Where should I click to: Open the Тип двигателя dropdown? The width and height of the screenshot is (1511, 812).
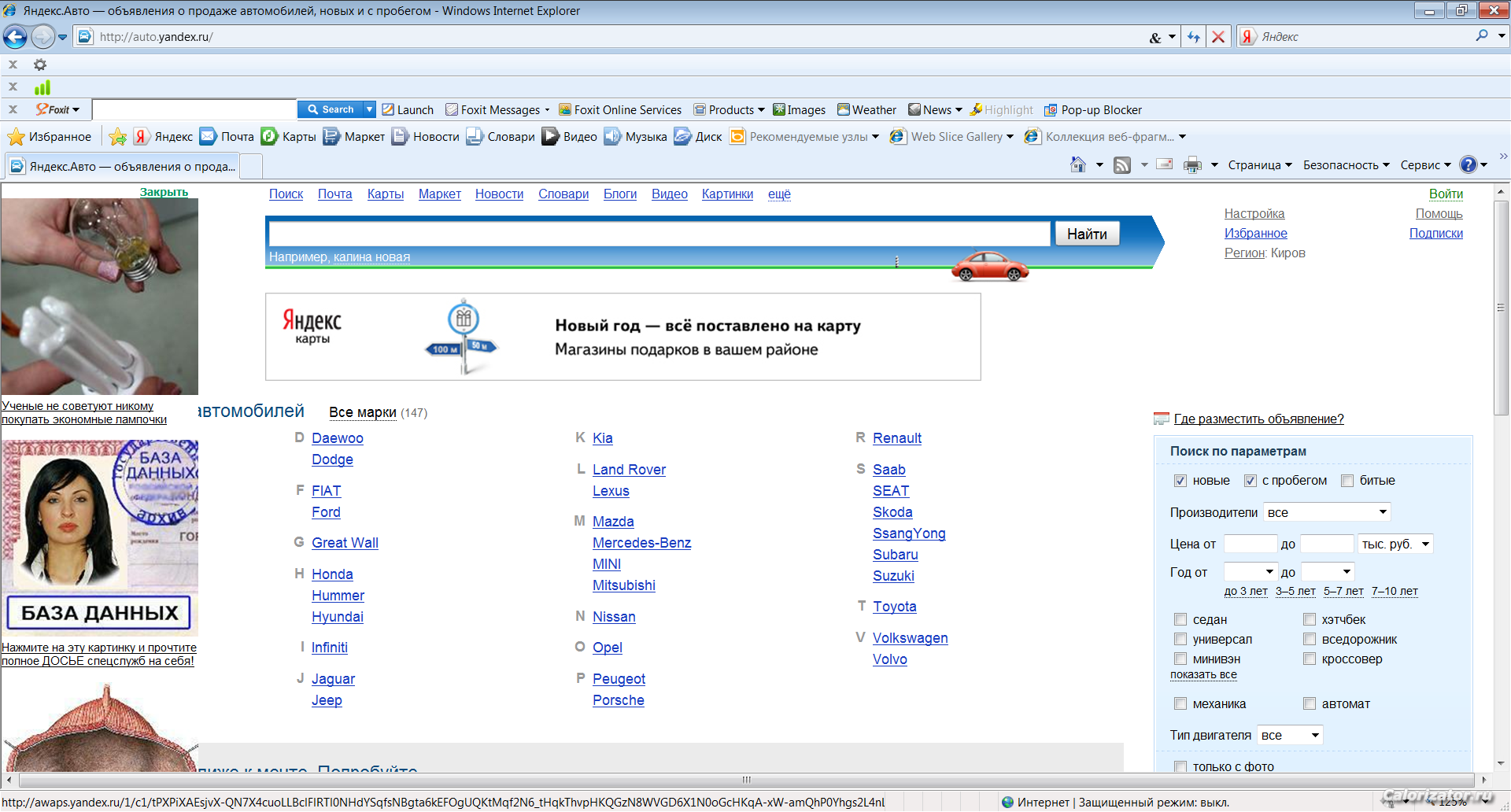[1290, 735]
